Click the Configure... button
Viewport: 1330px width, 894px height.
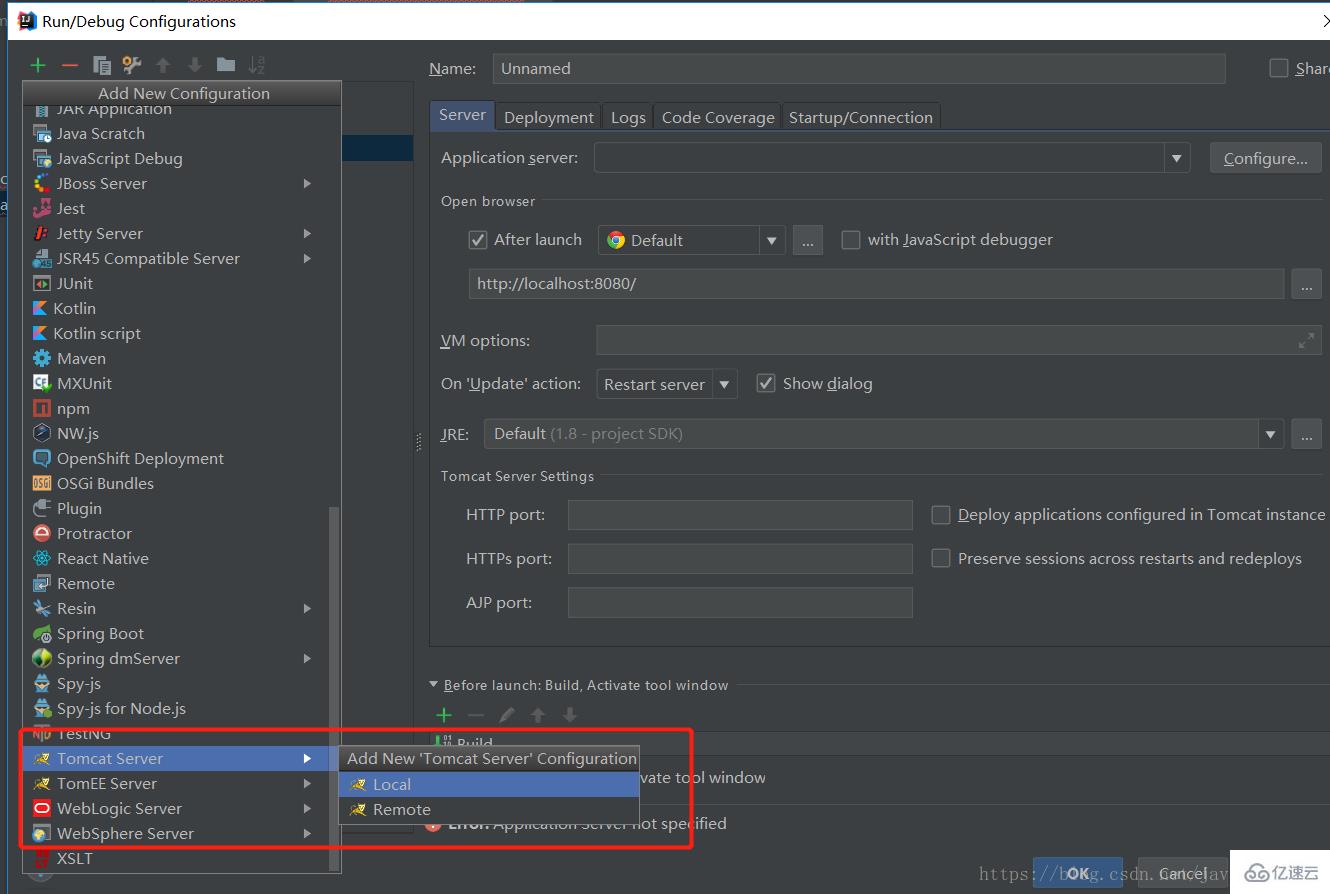coord(1266,158)
